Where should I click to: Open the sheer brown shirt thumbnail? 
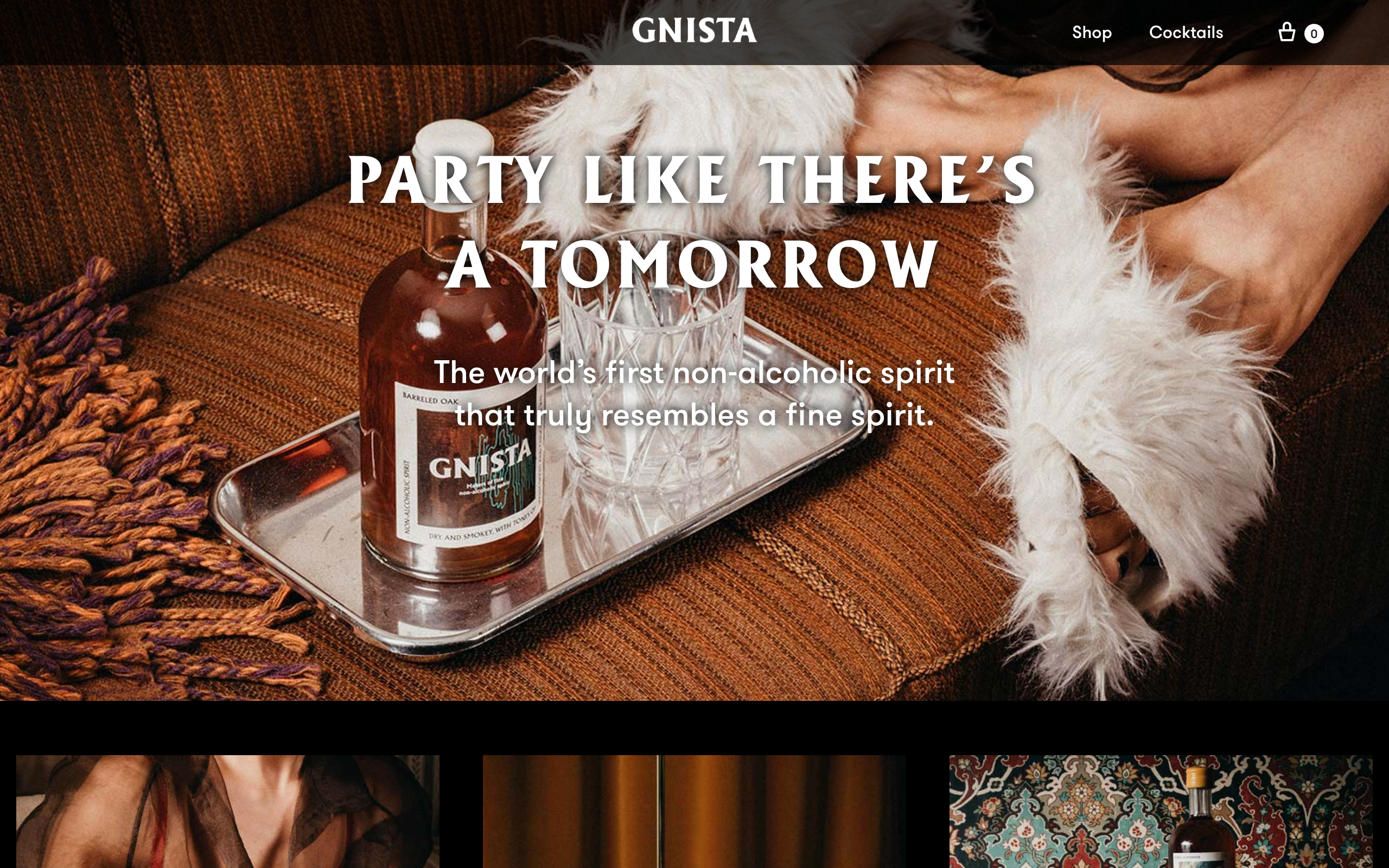click(x=228, y=811)
